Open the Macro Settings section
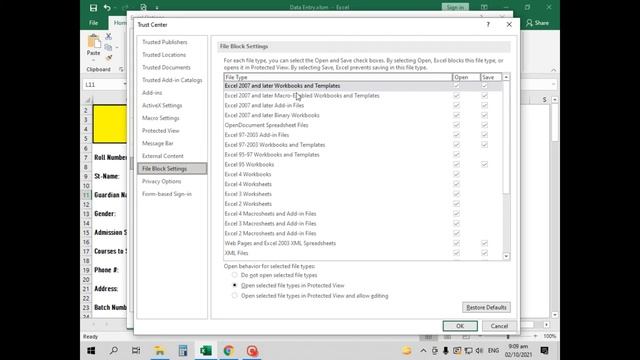This screenshot has height=360, width=640. click(160, 118)
